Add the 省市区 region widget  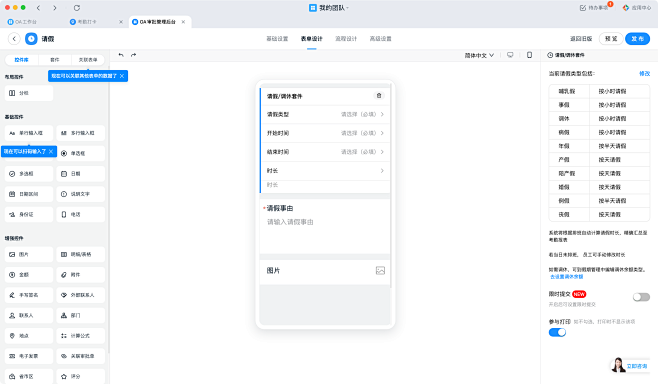29,376
